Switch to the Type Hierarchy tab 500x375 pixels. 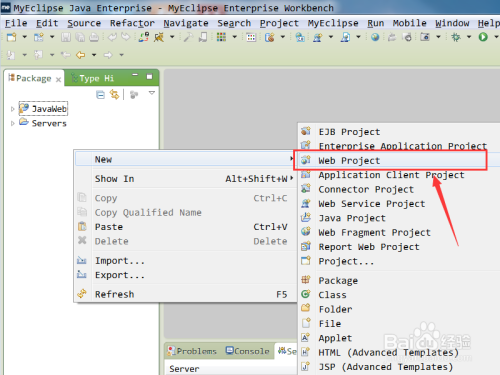click(x=93, y=79)
